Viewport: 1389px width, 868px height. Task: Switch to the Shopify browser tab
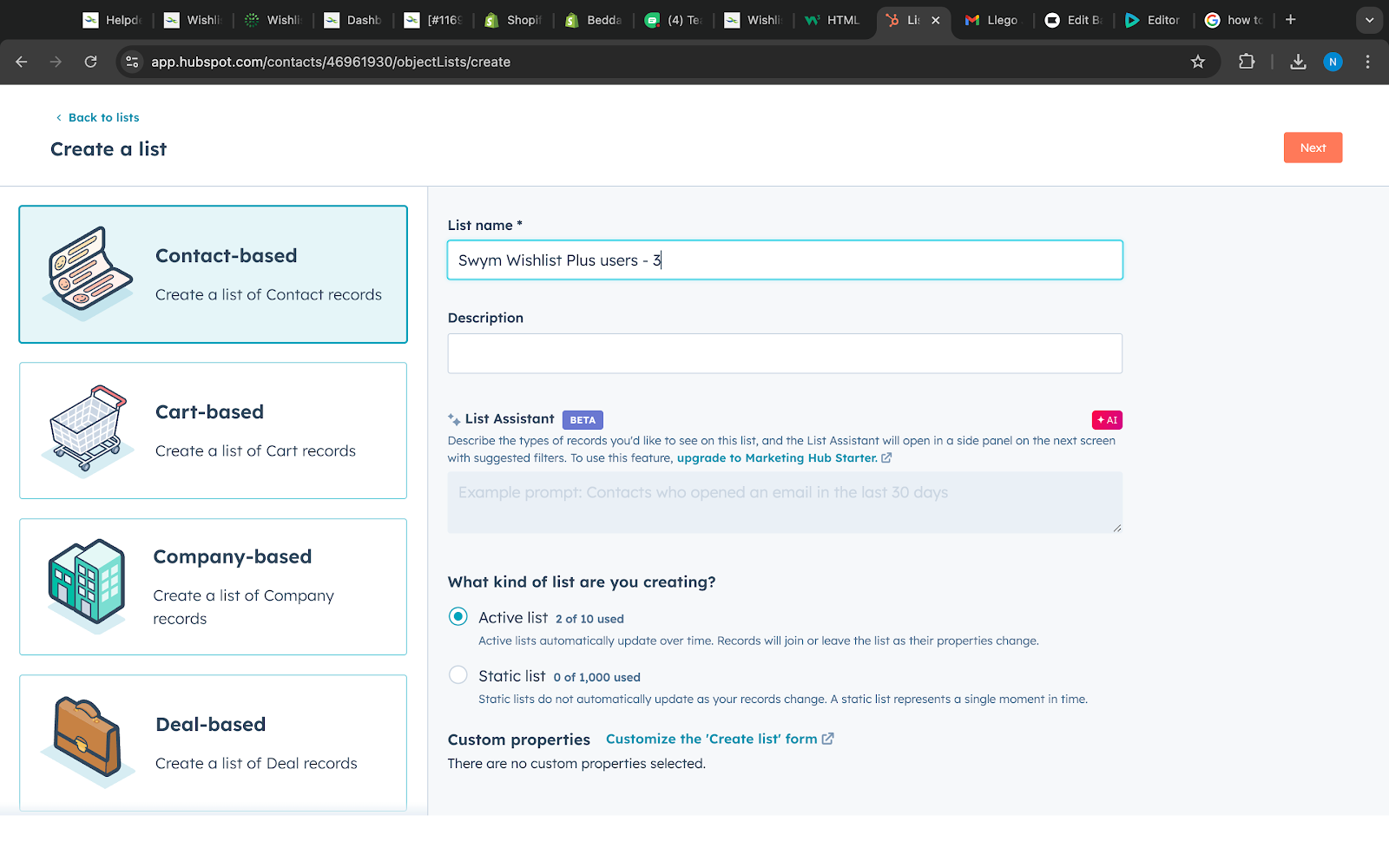coord(513,20)
